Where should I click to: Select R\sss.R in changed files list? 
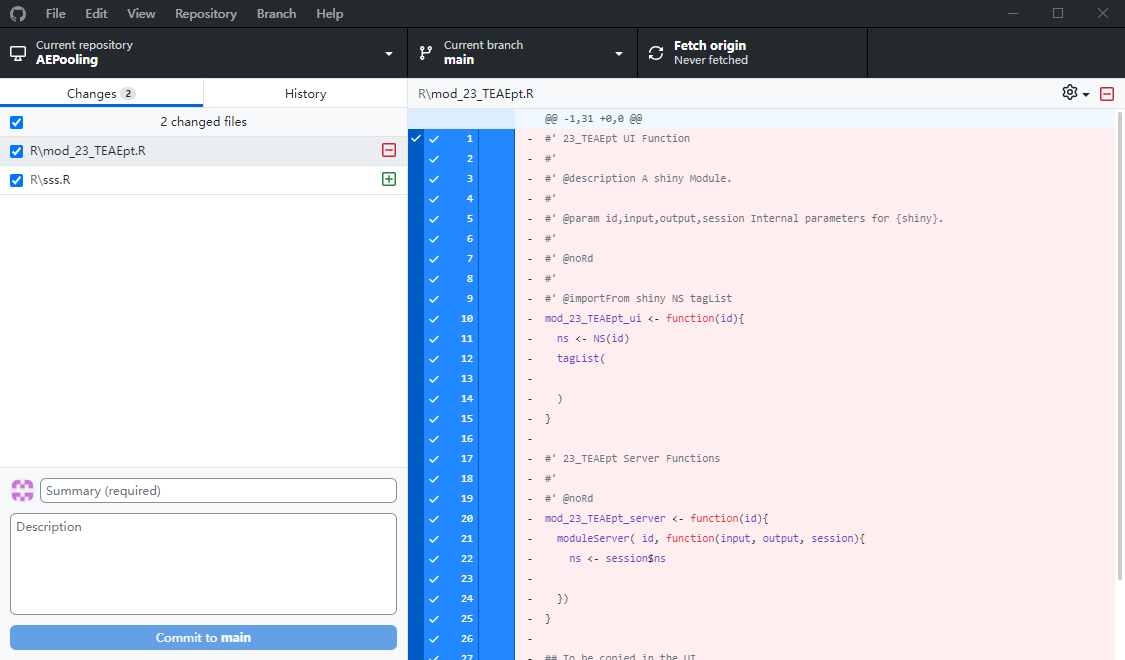point(203,179)
